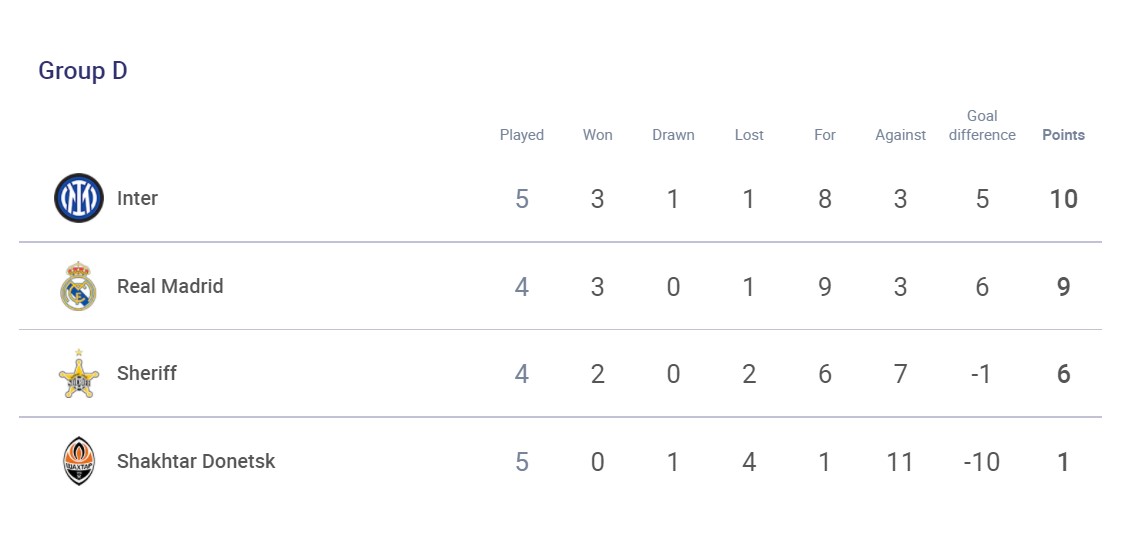Click the Shakhtar Donetsk club badge

[x=78, y=461]
